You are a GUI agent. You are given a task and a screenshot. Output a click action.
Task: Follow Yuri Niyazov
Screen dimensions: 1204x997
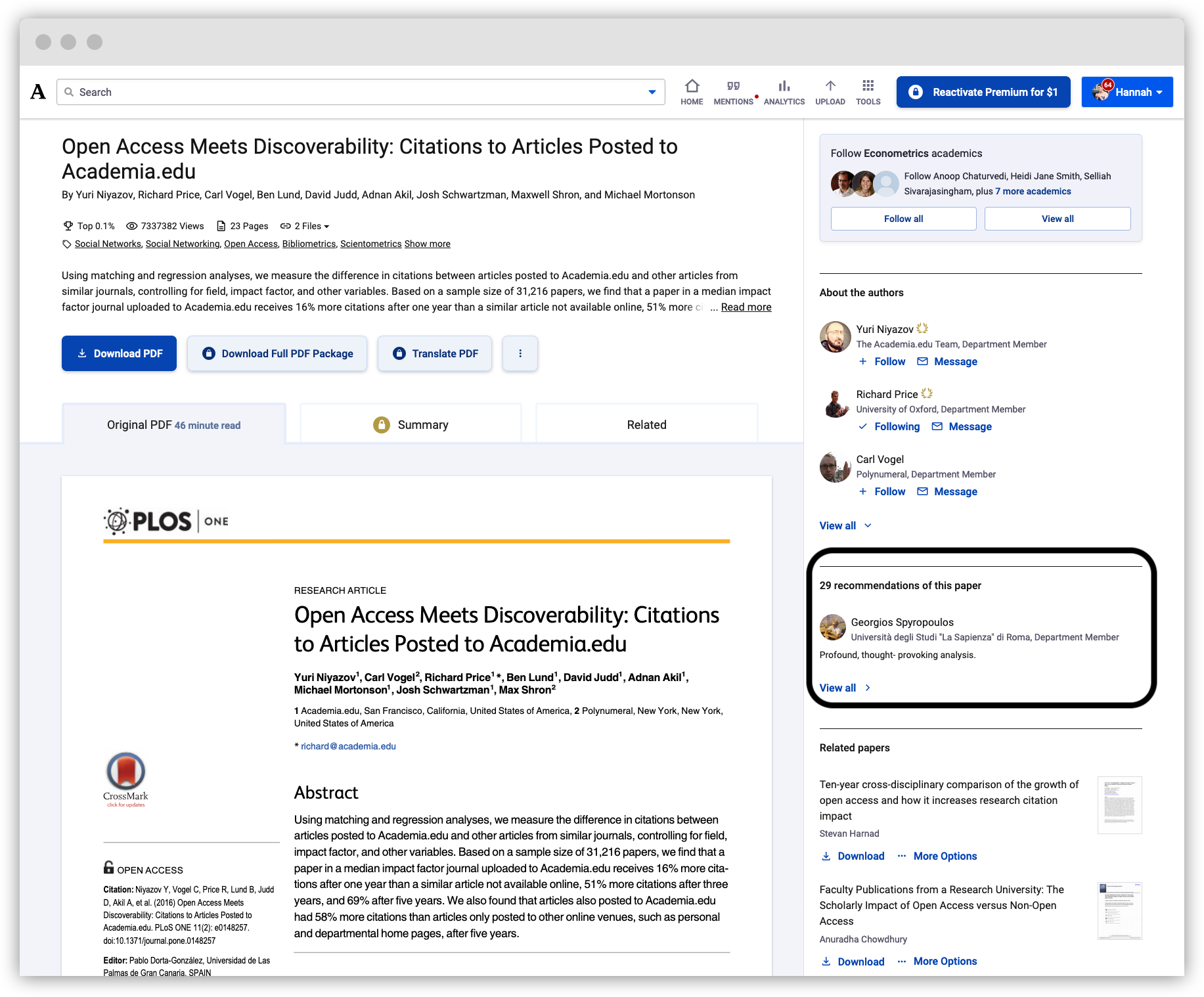click(882, 361)
